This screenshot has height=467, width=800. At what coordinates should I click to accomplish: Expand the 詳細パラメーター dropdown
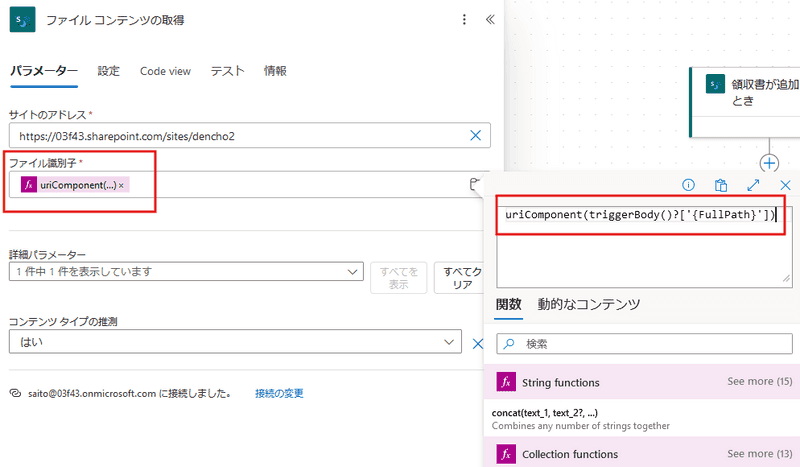click(353, 271)
